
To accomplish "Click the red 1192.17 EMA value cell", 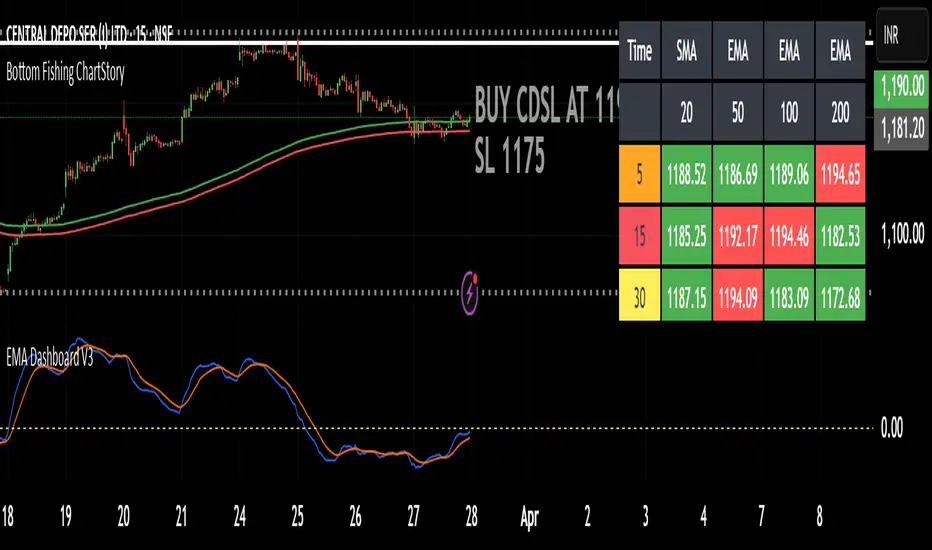I will [738, 236].
